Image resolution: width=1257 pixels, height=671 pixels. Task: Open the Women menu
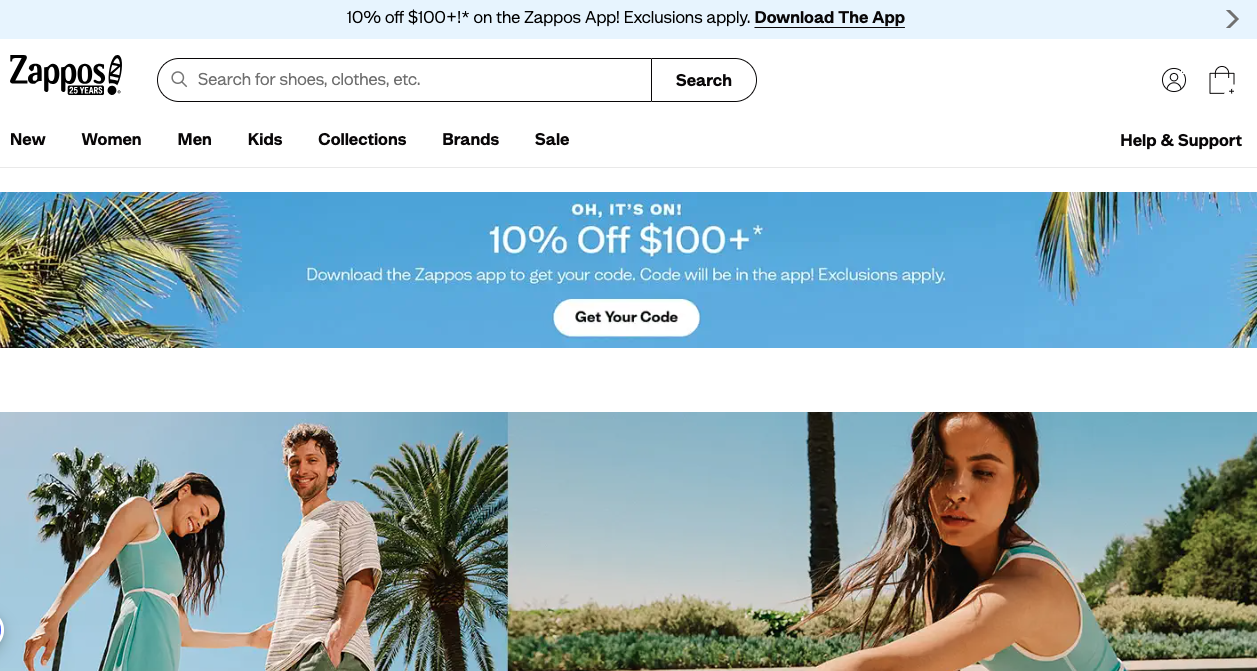point(111,140)
